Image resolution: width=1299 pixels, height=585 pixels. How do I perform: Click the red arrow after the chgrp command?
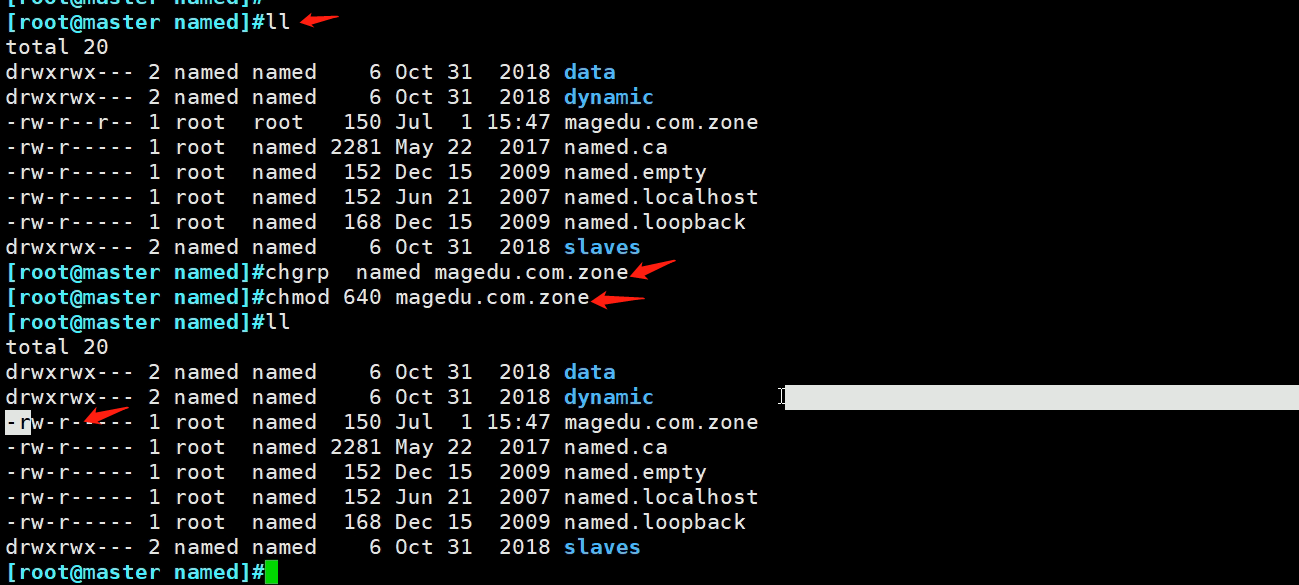click(x=653, y=269)
